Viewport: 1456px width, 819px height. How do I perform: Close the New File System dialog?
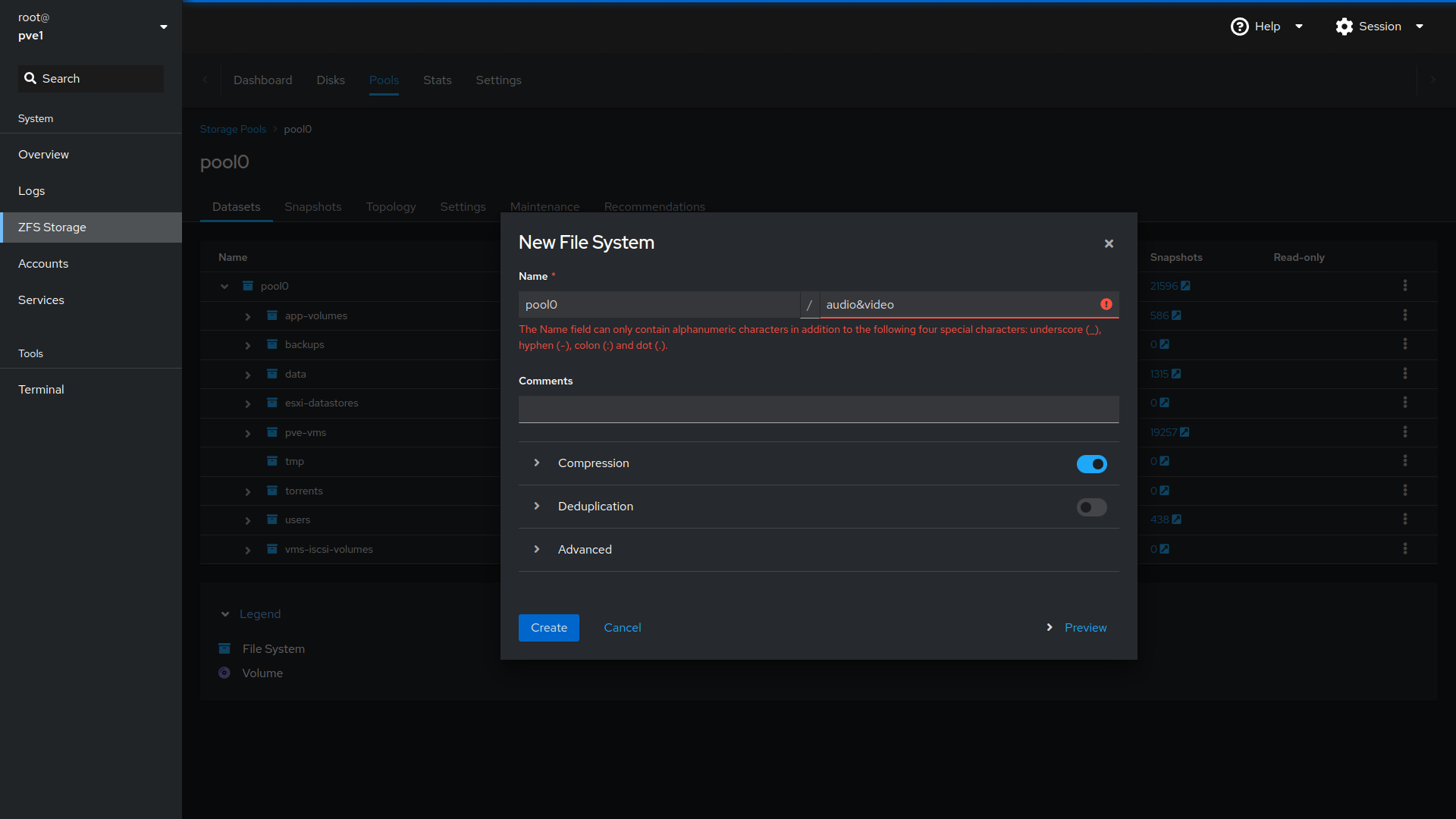1109,243
